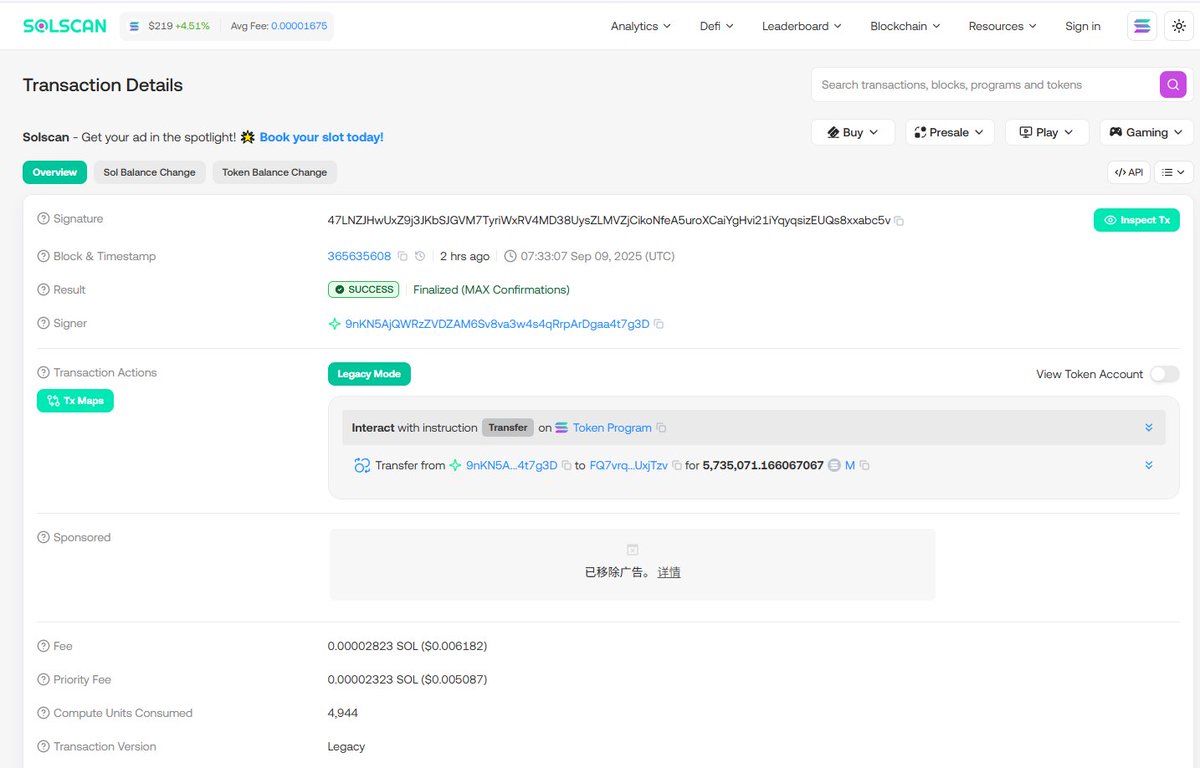
Task: Copy the Token Program address
Action: 661,428
